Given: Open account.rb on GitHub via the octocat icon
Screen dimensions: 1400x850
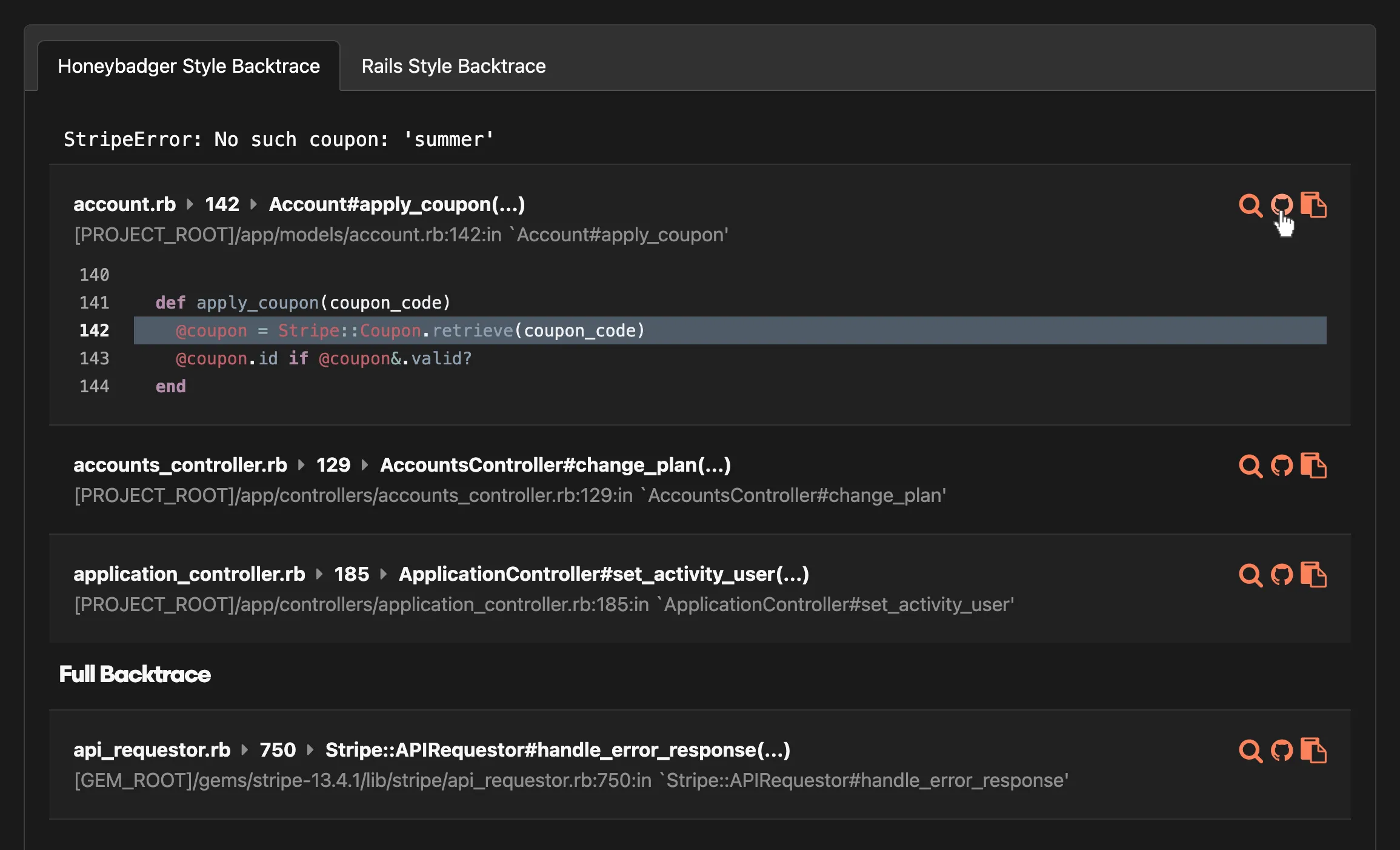Looking at the screenshot, I should coord(1282,205).
